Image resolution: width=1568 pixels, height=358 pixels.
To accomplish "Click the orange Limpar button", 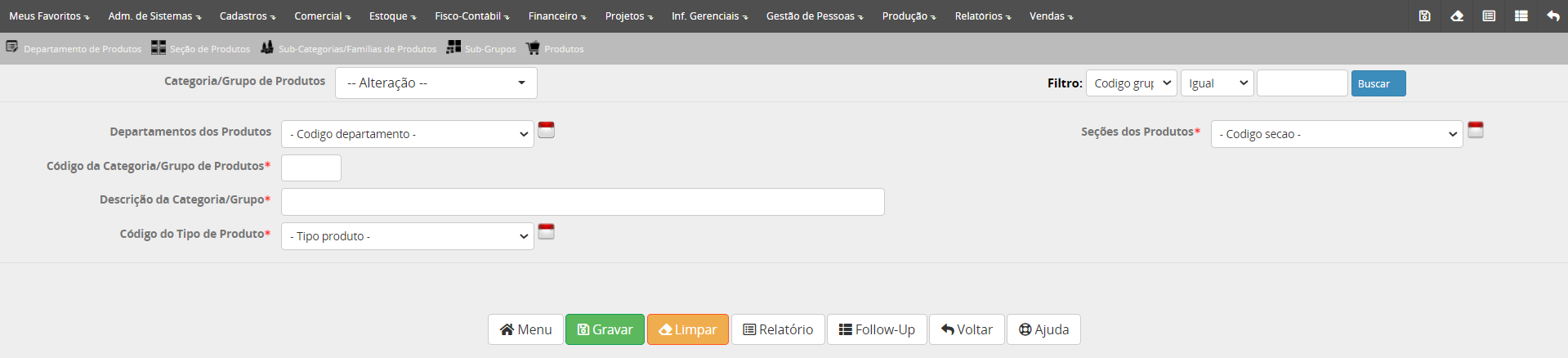I will [x=687, y=329].
